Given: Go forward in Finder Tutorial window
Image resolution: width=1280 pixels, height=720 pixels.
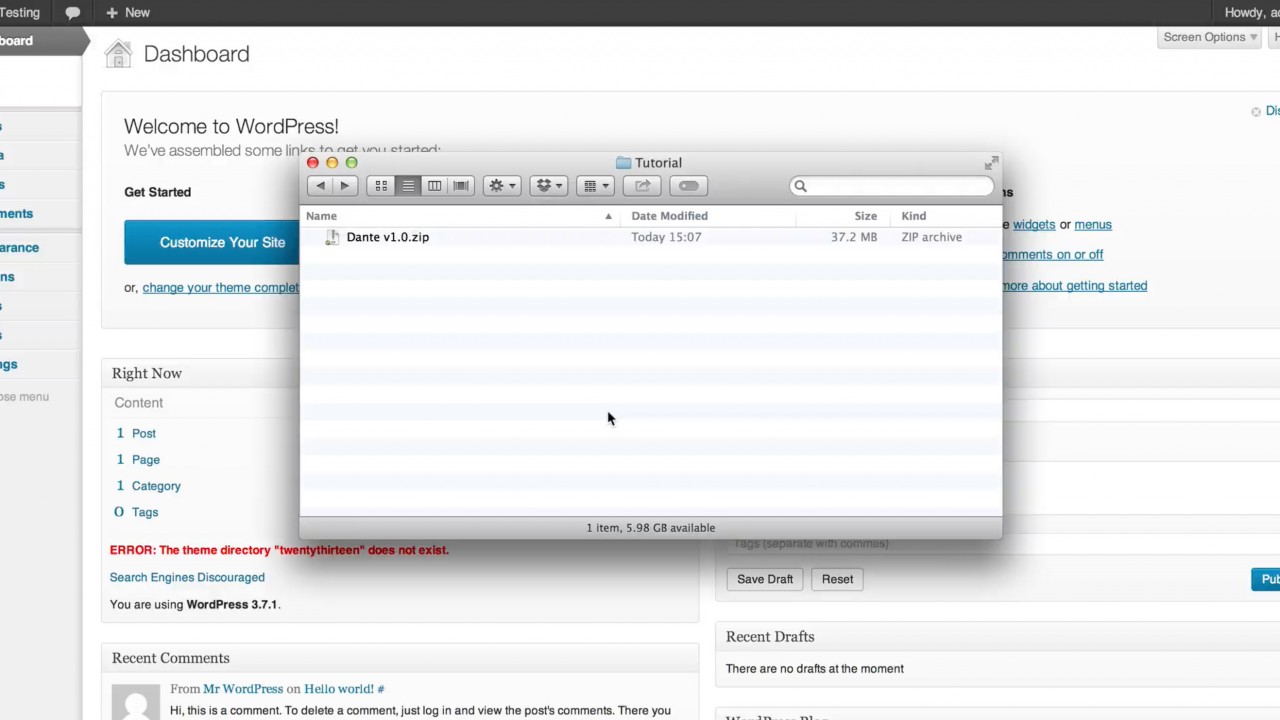Looking at the screenshot, I should 344,186.
